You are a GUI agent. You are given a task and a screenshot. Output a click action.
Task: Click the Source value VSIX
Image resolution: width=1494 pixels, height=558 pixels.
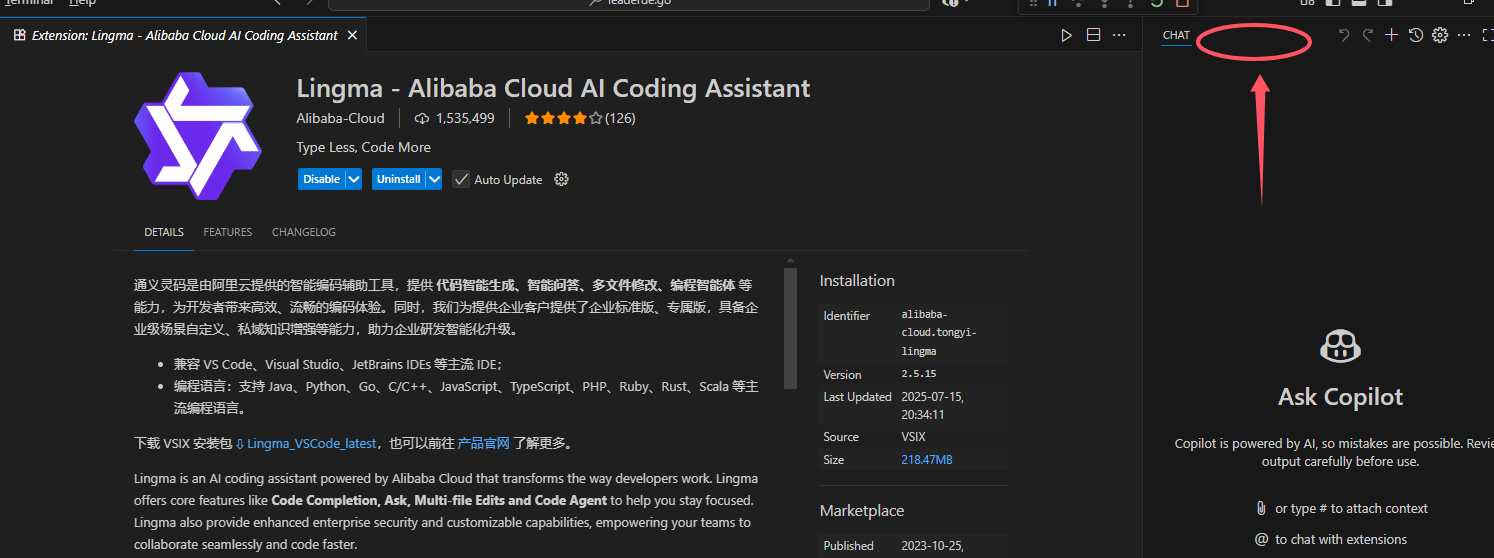pyautogui.click(x=914, y=437)
